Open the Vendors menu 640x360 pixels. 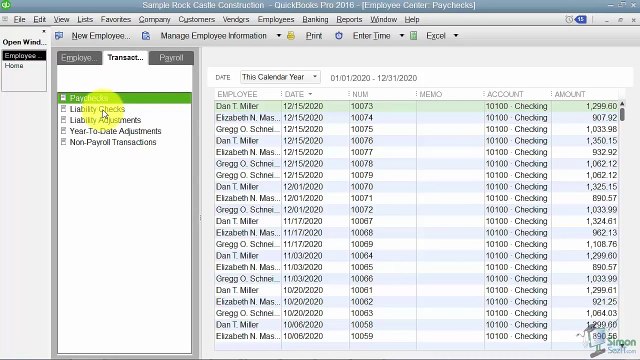tap(236, 20)
